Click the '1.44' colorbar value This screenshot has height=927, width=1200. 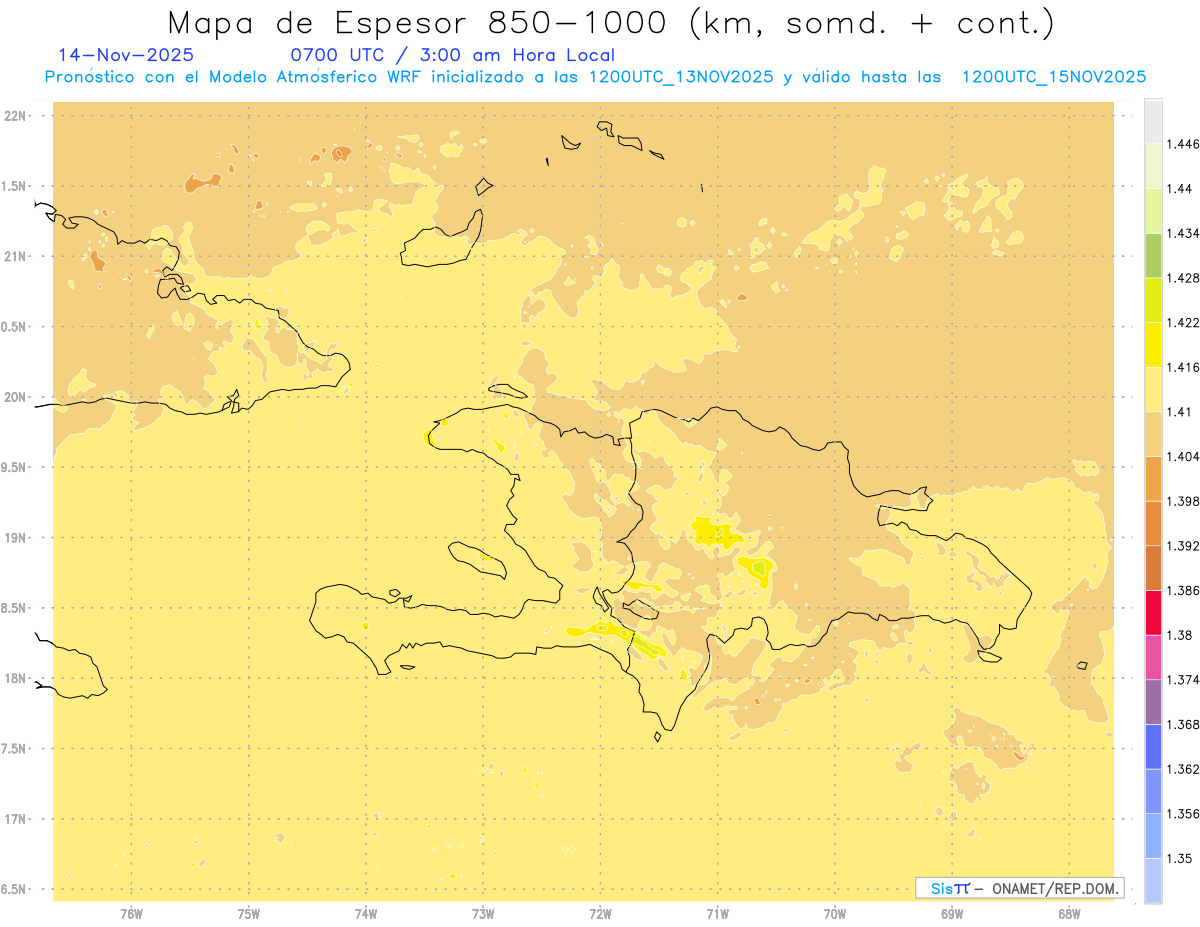click(x=1180, y=189)
